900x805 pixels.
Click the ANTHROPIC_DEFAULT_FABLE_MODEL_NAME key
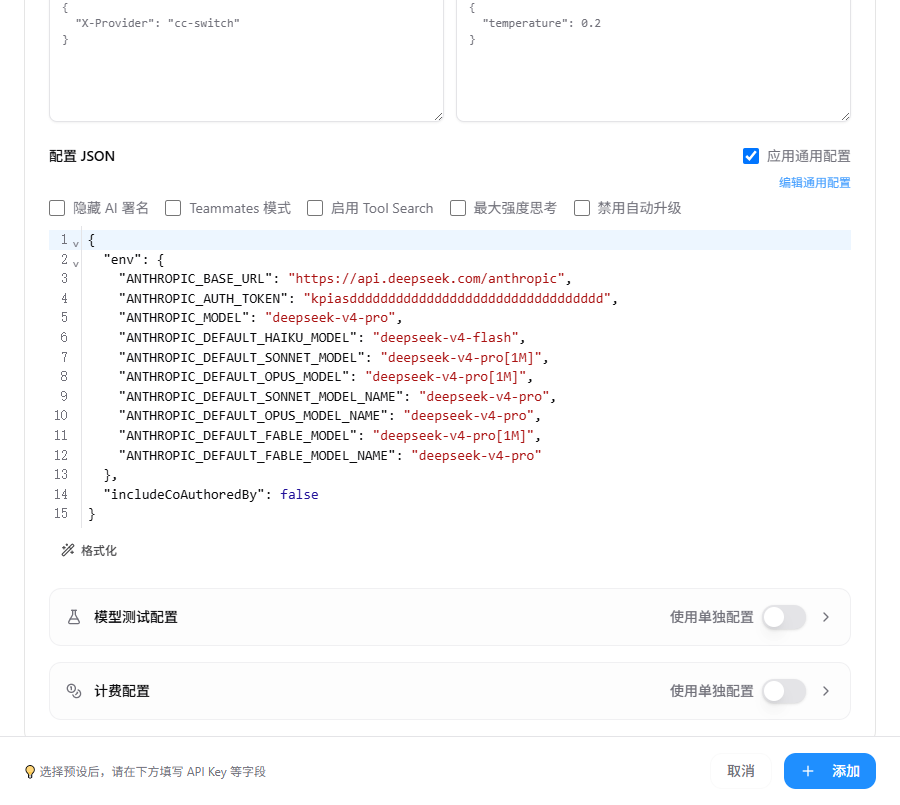pos(257,455)
